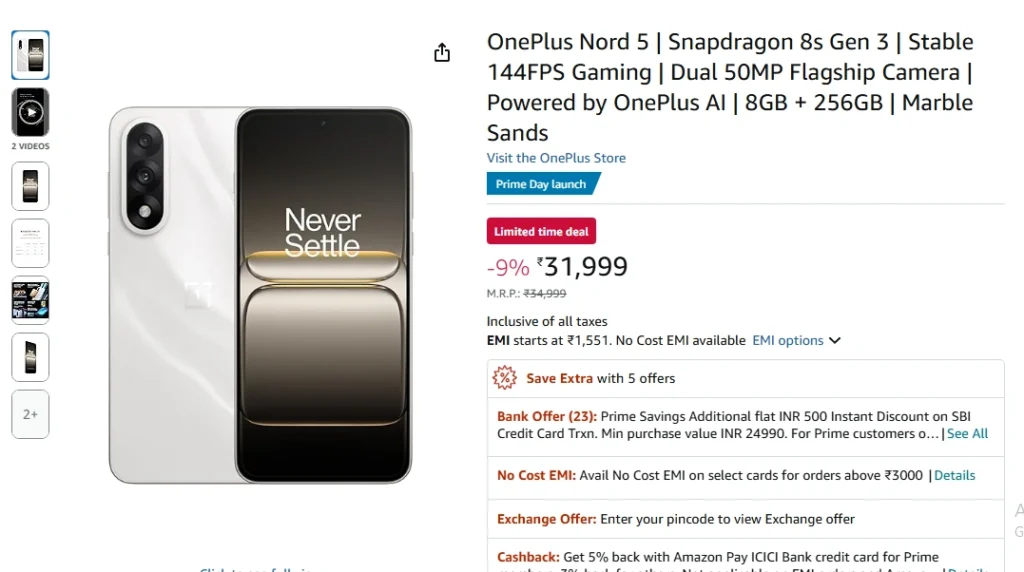Image resolution: width=1024 pixels, height=572 pixels.
Task: Click the Cashback offer label
Action: click(528, 557)
